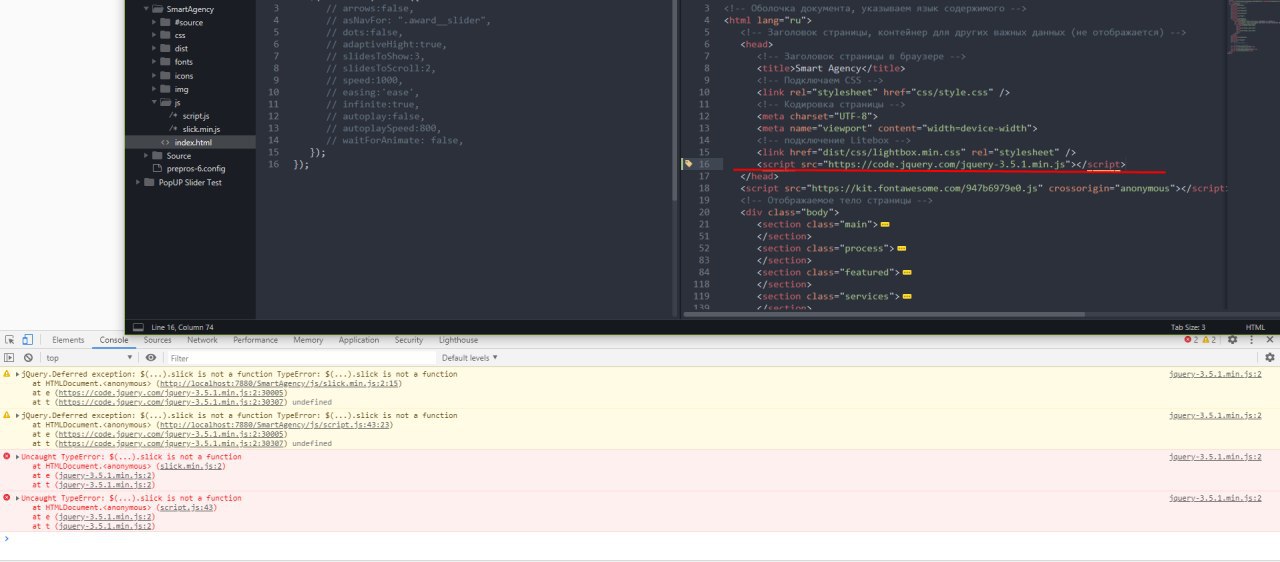Click the Line 16, Column 74 status text
The height and width of the screenshot is (562, 1280).
pos(183,327)
